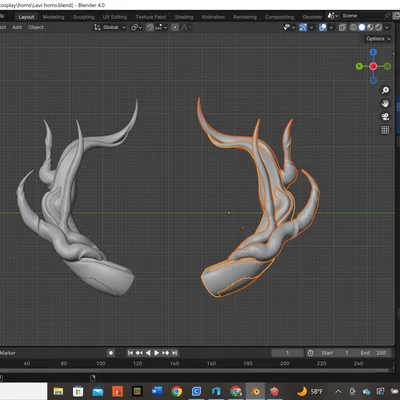Toggle the camera view icon
The width and height of the screenshot is (400, 400).
385,117
